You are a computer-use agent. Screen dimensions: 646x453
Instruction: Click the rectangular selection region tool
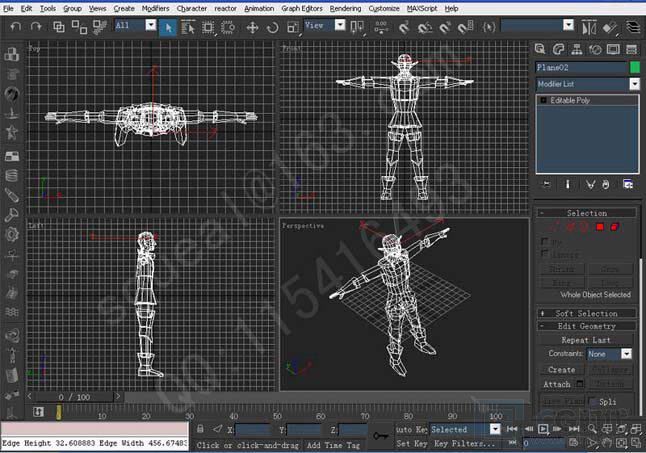208,28
